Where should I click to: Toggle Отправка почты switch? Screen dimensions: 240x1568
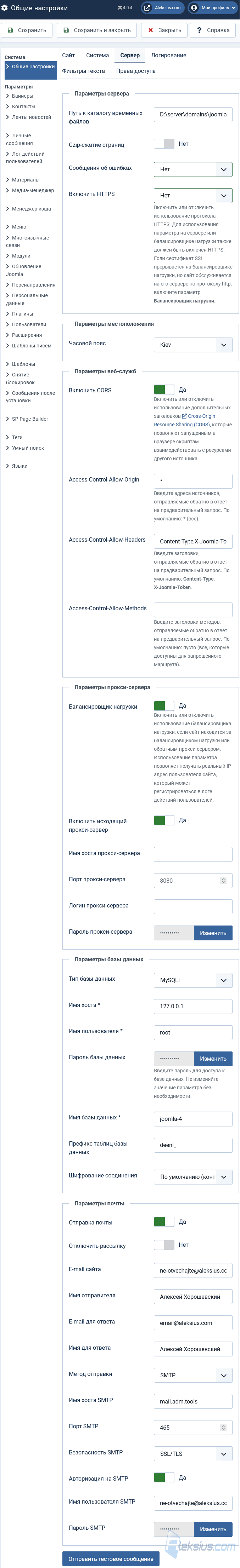coord(164,1222)
